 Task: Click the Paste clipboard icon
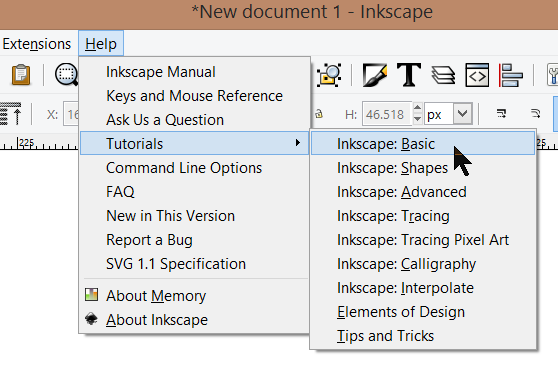(21, 75)
